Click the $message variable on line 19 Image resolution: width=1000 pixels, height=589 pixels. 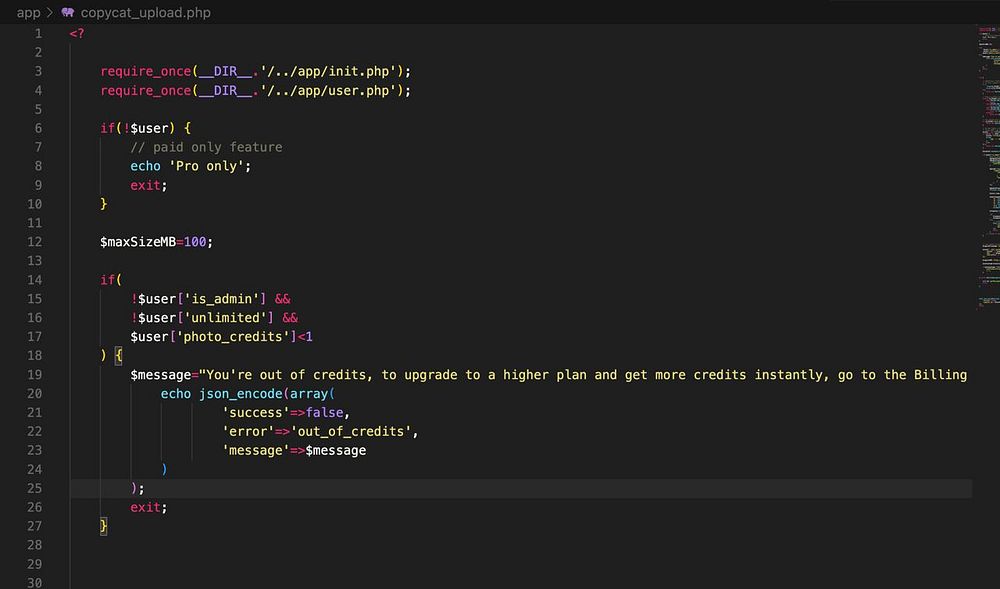[x=161, y=375]
